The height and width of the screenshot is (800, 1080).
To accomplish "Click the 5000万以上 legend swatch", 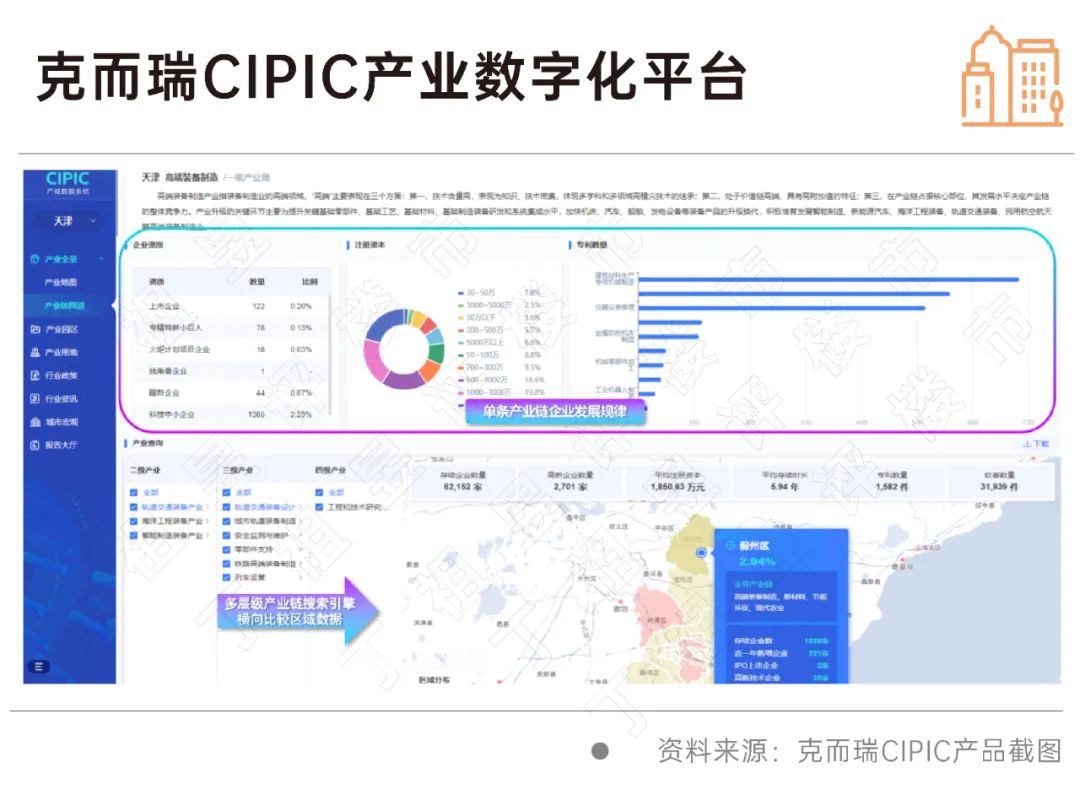I will (x=461, y=342).
